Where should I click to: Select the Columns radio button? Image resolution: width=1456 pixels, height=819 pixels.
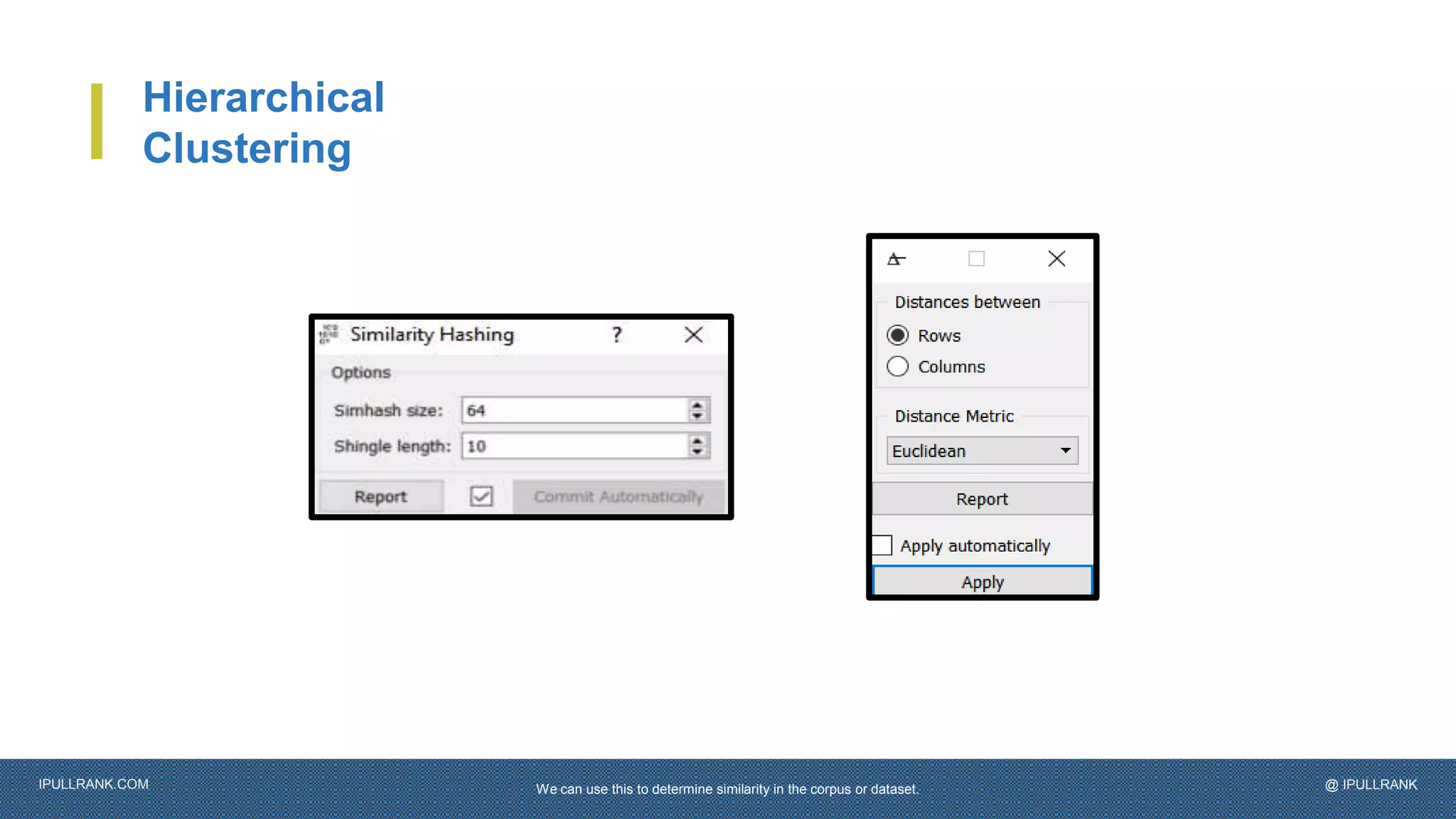point(898,366)
